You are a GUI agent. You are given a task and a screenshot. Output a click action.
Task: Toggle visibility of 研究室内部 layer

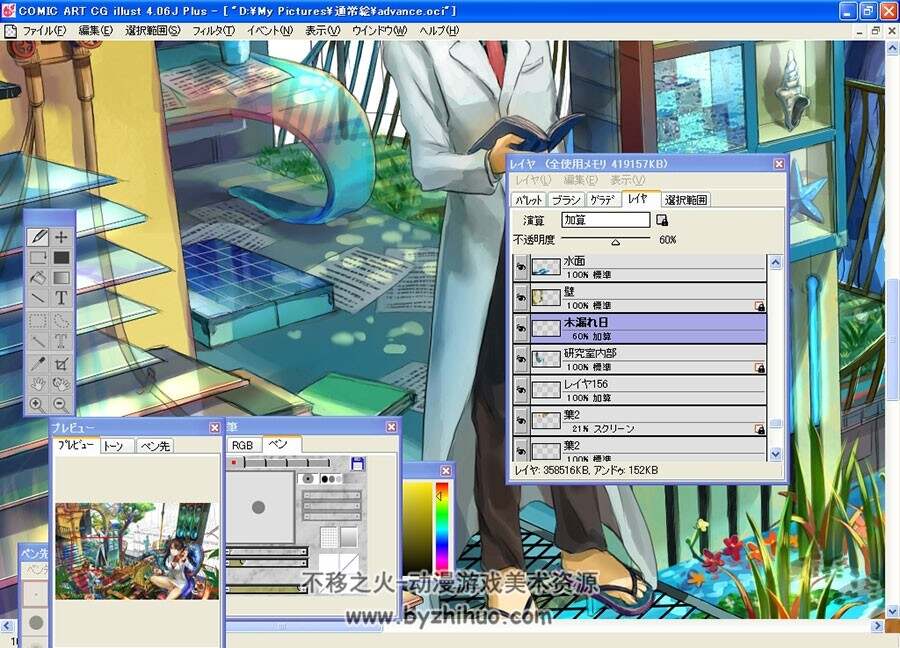click(521, 359)
